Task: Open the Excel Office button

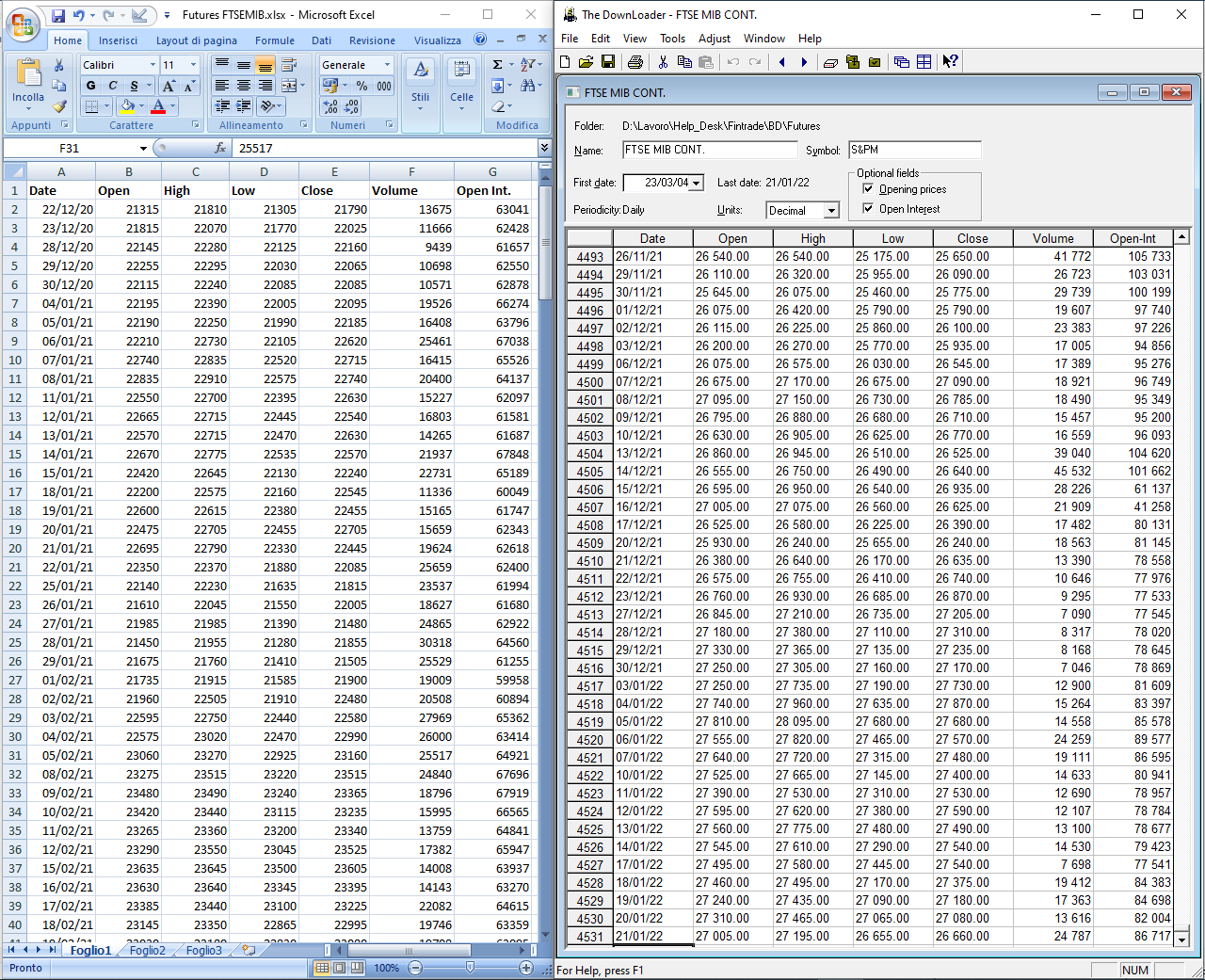Action: (x=22, y=24)
